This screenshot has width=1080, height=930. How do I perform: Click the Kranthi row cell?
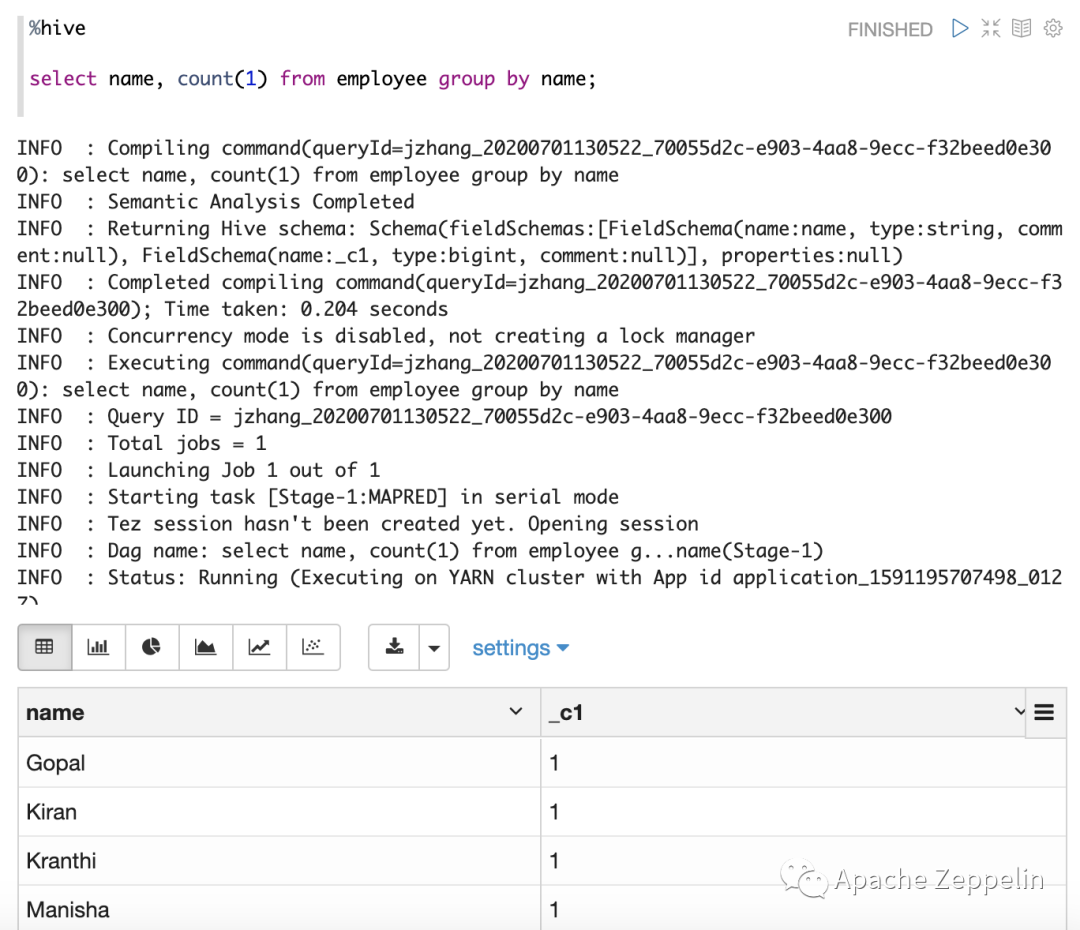(x=62, y=861)
